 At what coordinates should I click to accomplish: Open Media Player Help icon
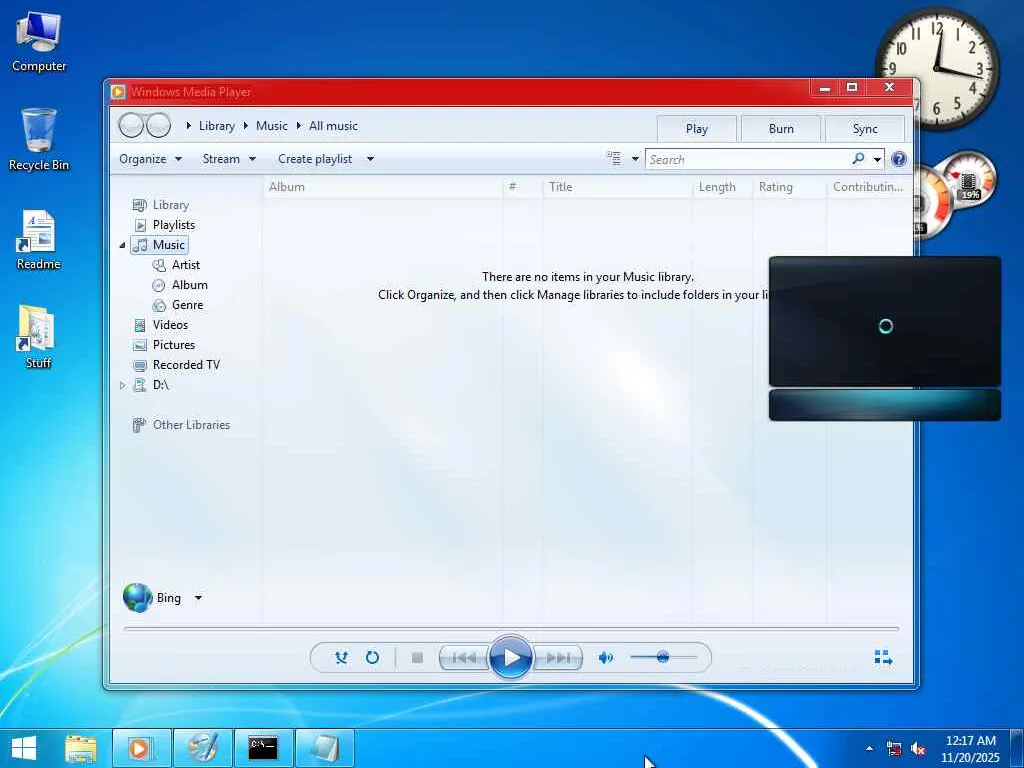pyautogui.click(x=899, y=159)
